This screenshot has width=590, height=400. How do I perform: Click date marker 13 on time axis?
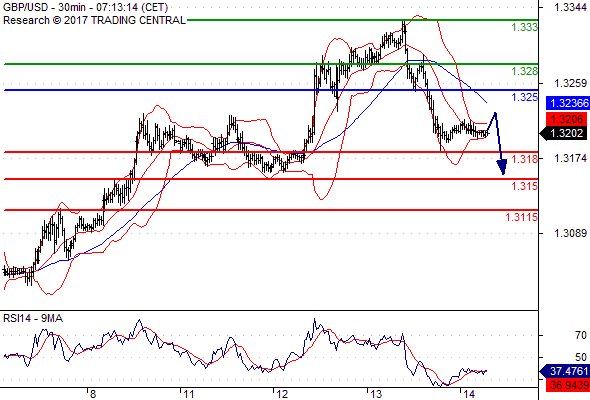tap(376, 394)
